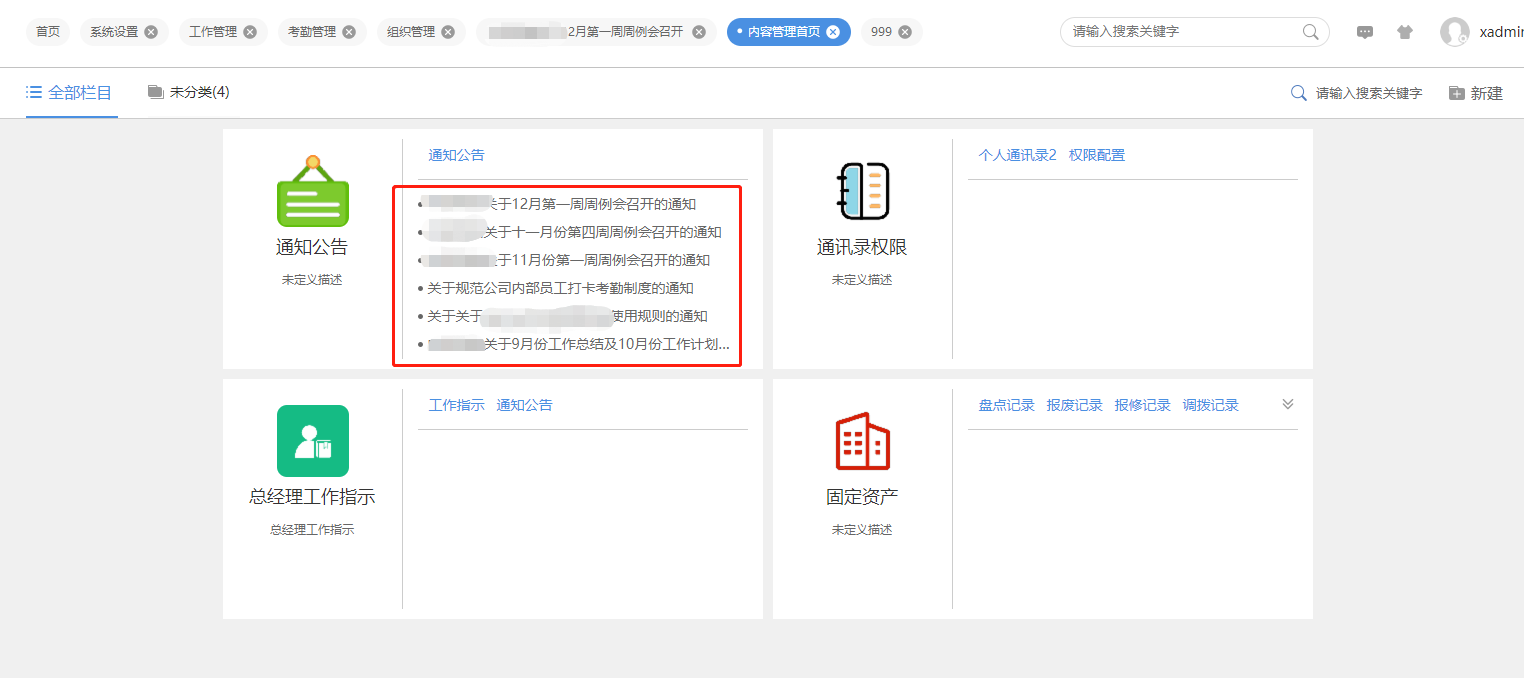The width and height of the screenshot is (1524, 678).
Task: Close the 考勤管理 tab
Action: pos(348,32)
